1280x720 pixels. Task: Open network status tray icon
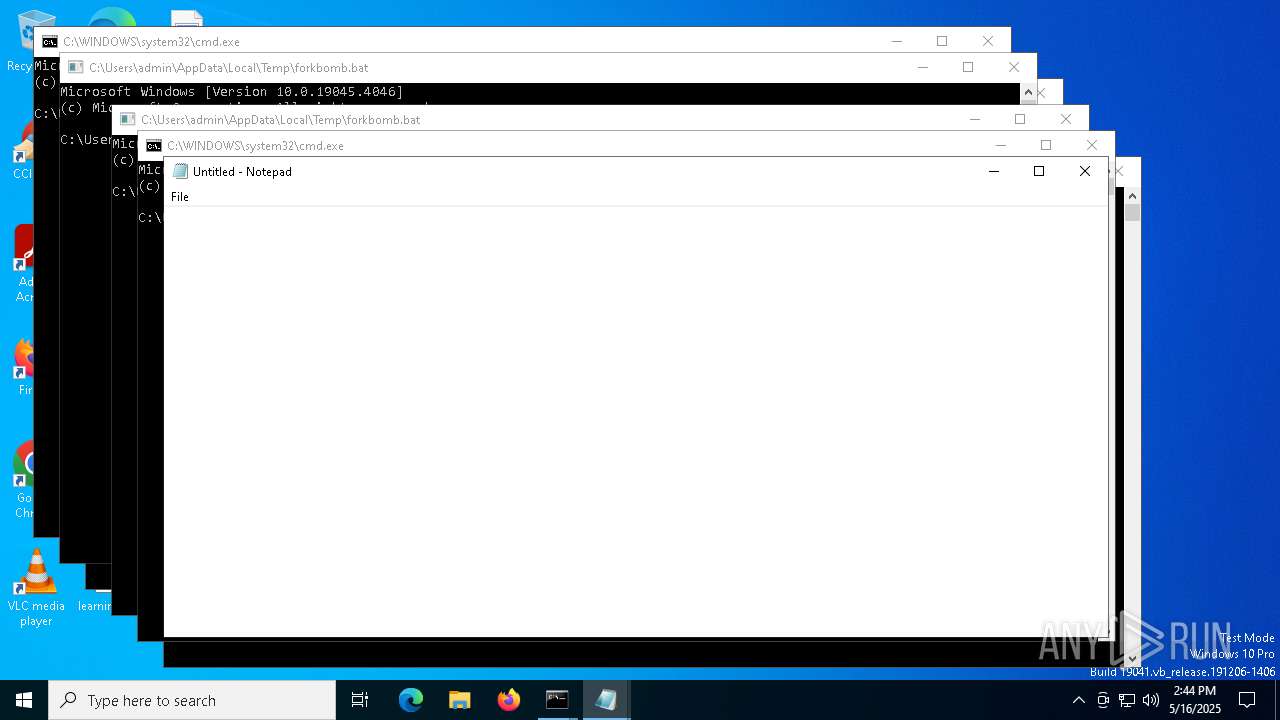click(x=1127, y=700)
